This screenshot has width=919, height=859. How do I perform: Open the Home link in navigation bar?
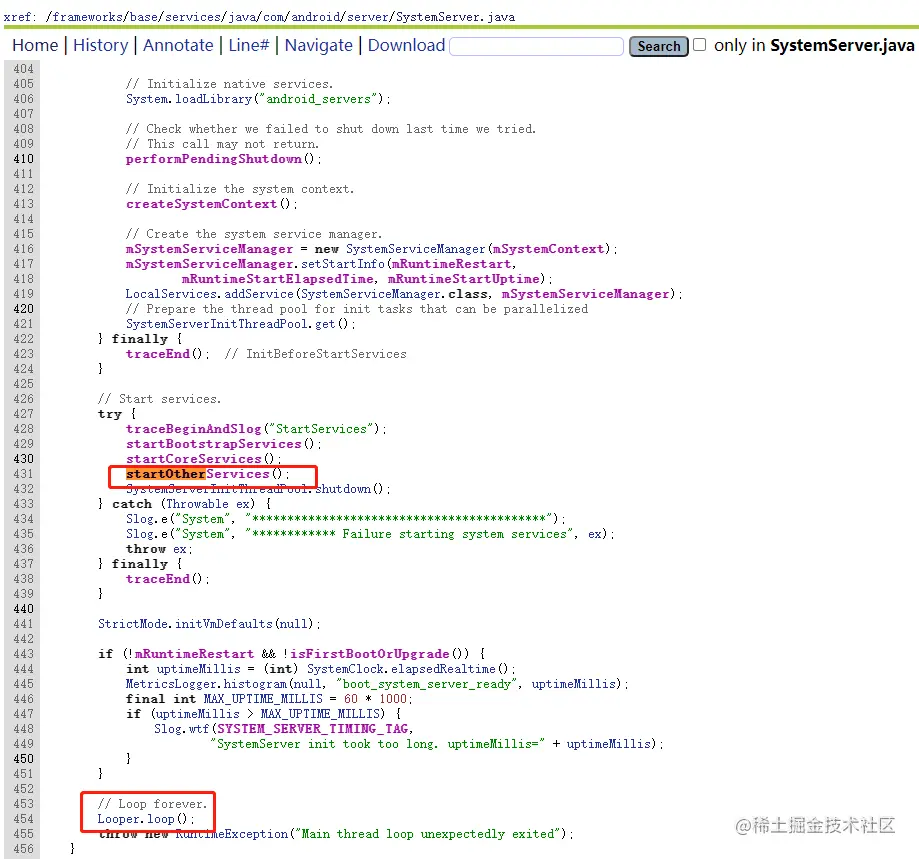[35, 45]
